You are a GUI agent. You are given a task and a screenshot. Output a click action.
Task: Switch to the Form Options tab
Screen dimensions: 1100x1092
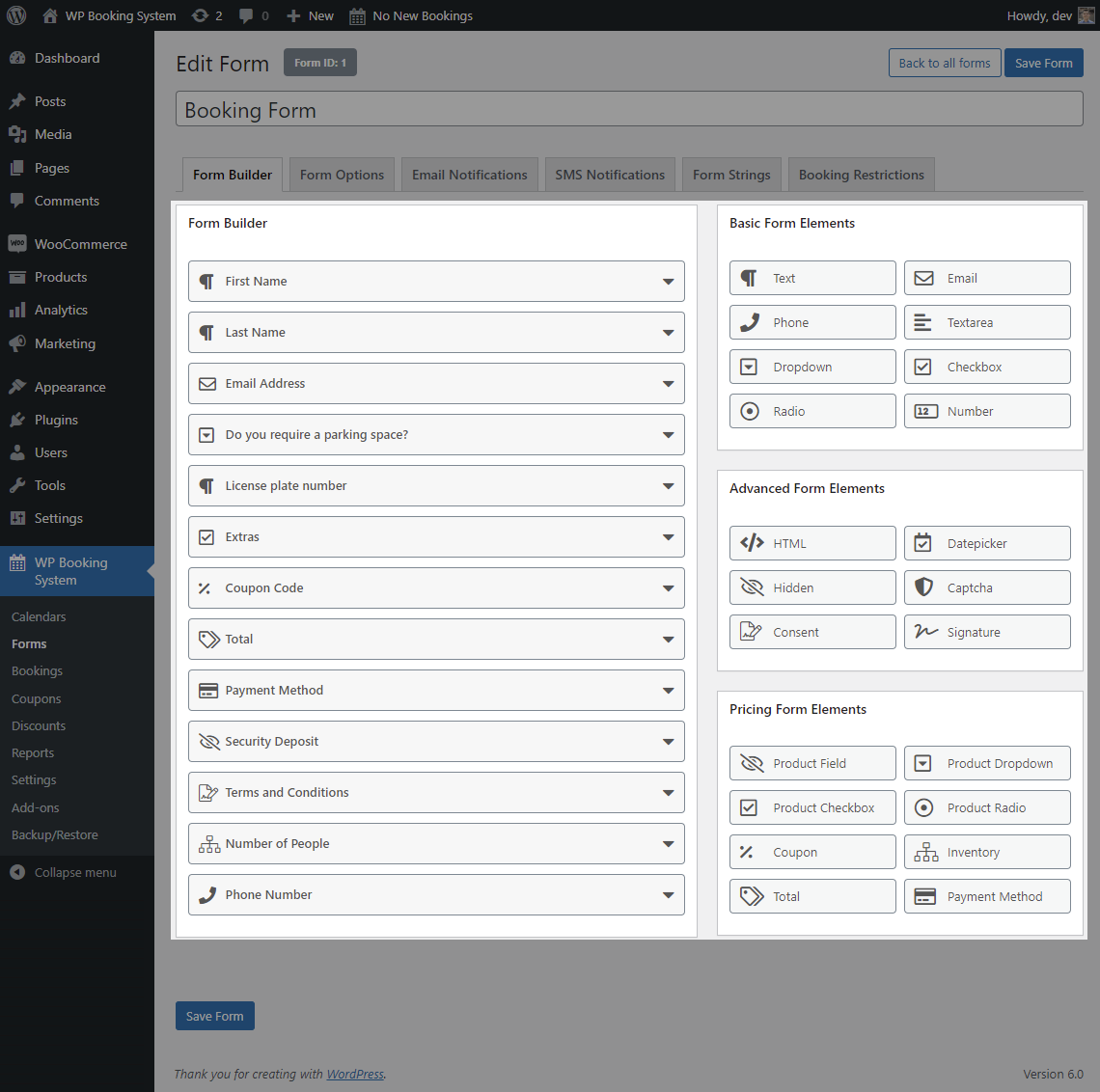[342, 175]
